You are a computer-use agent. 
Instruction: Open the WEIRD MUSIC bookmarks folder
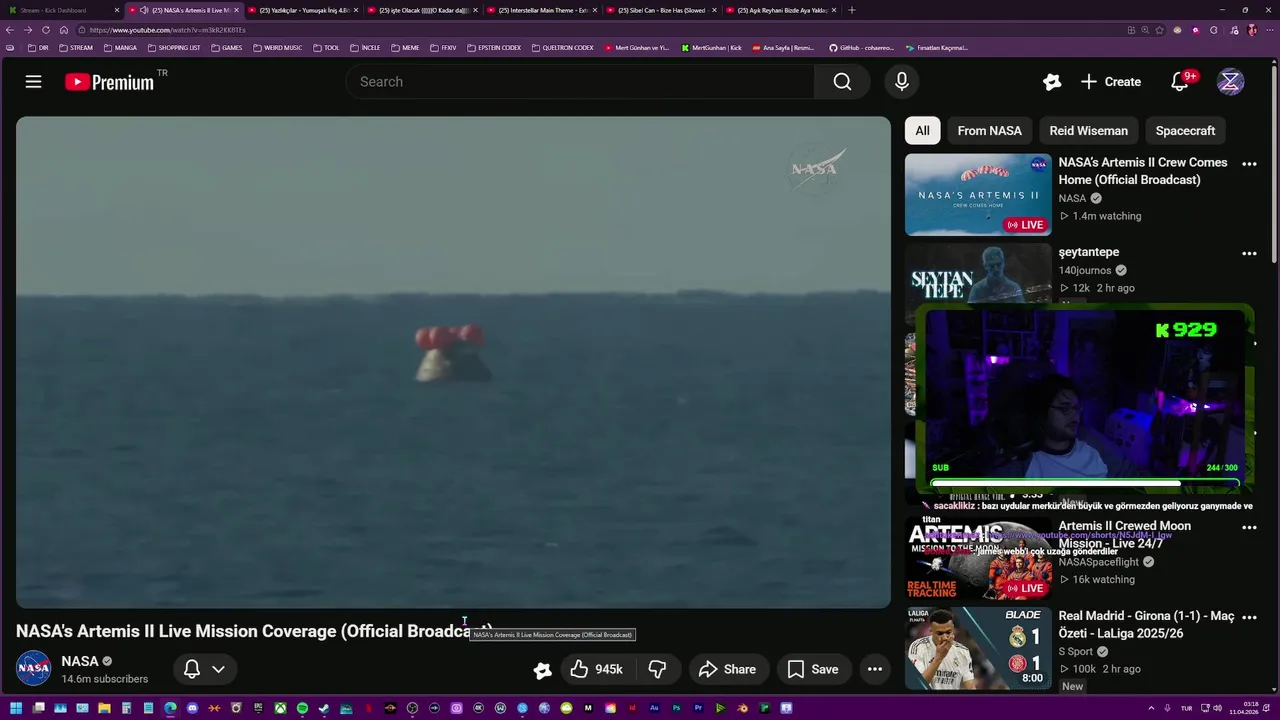pyautogui.click(x=277, y=48)
